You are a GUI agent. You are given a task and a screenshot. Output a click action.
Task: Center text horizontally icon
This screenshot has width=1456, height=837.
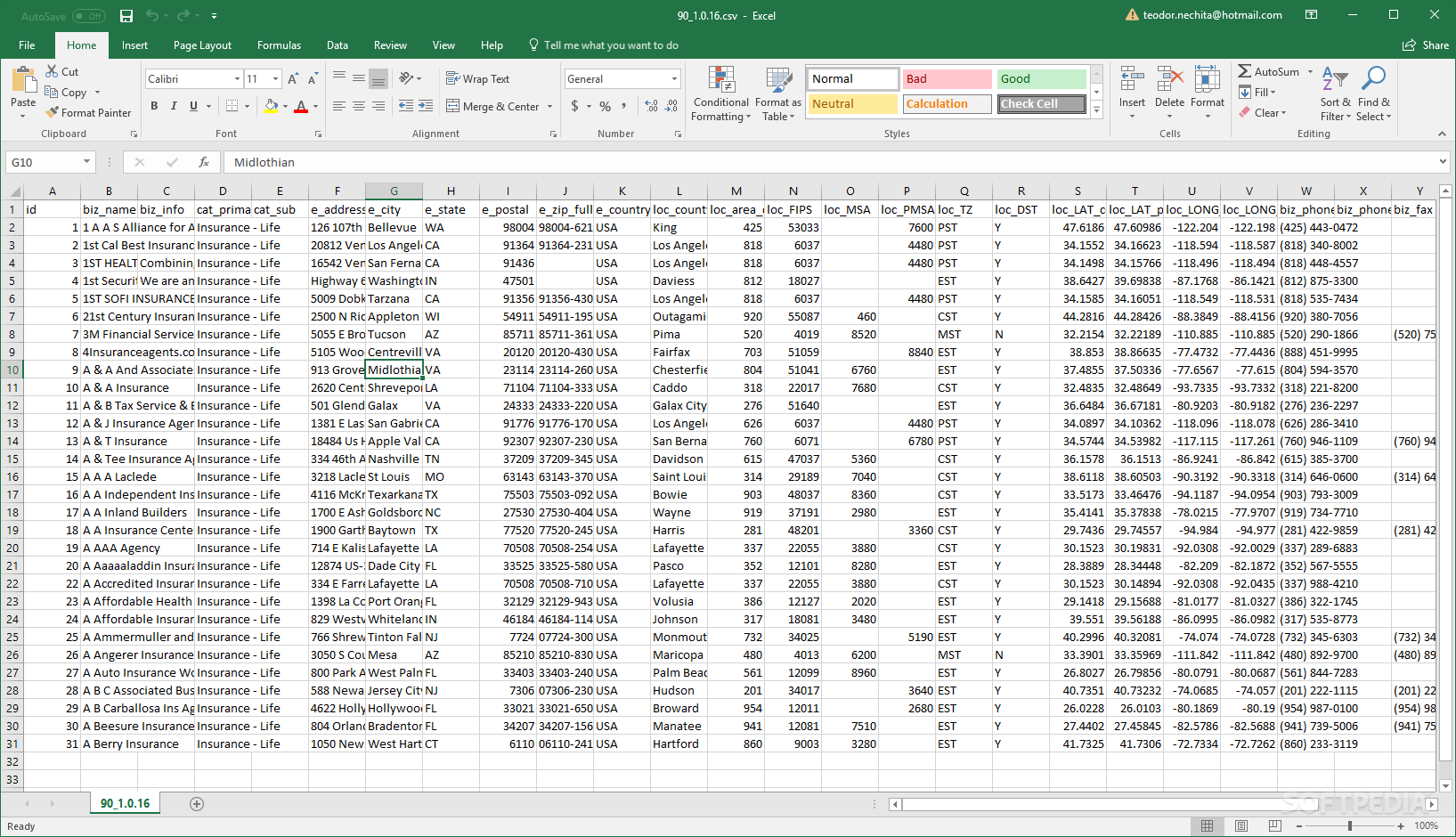pyautogui.click(x=359, y=106)
